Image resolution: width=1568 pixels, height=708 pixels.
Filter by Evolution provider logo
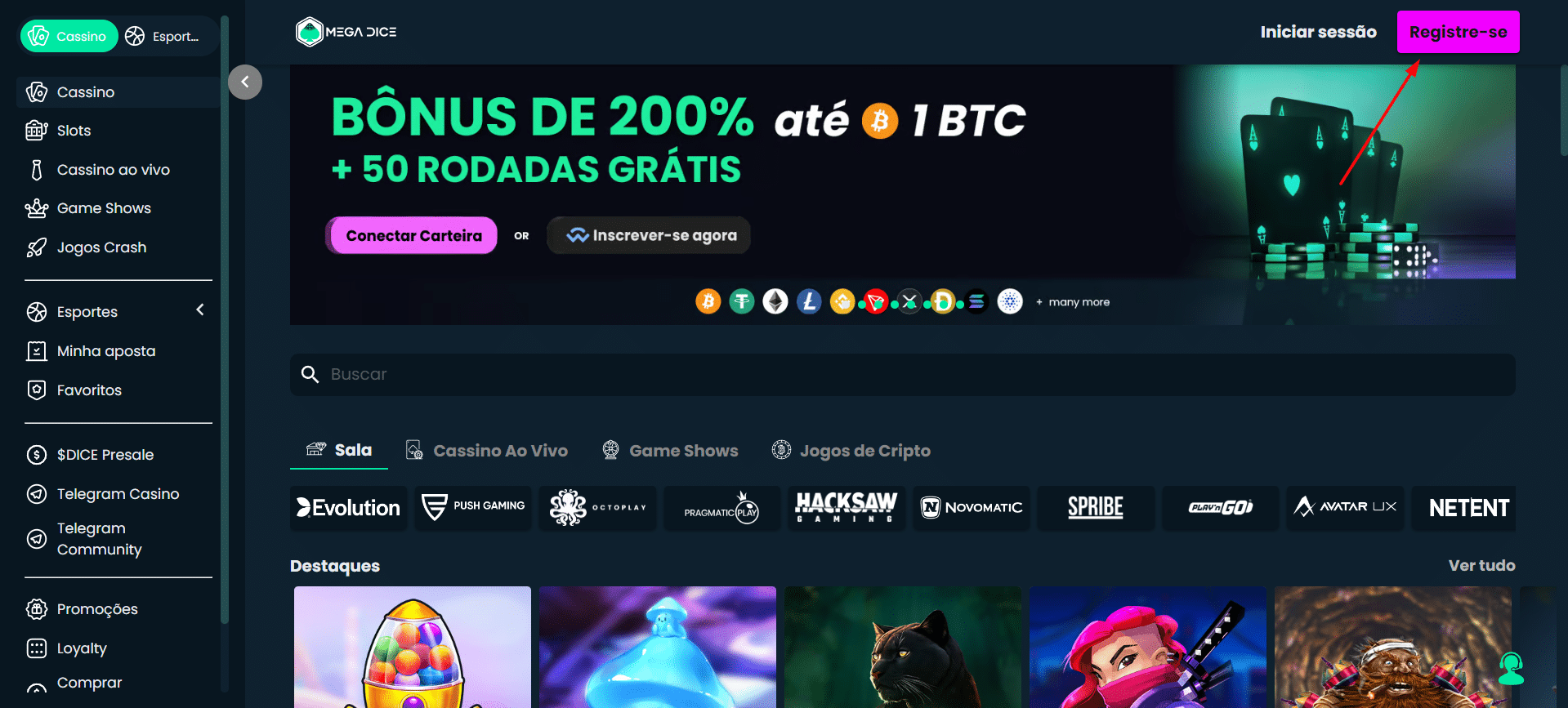tap(349, 508)
